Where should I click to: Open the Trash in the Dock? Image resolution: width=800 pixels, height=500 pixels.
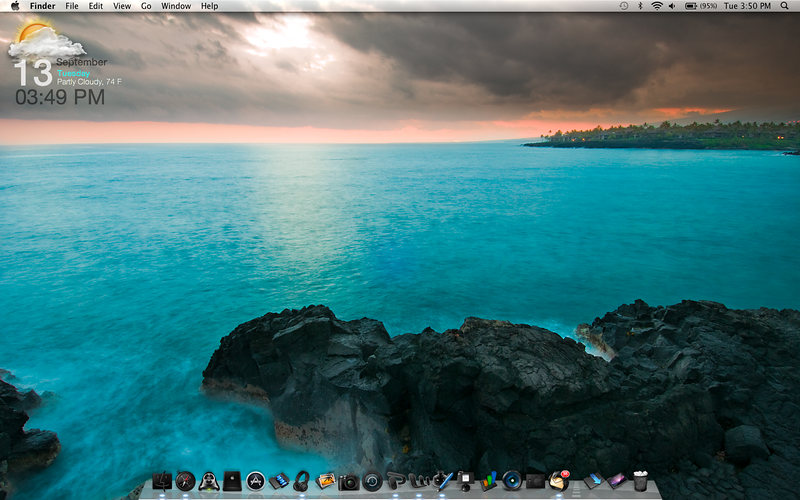point(641,481)
